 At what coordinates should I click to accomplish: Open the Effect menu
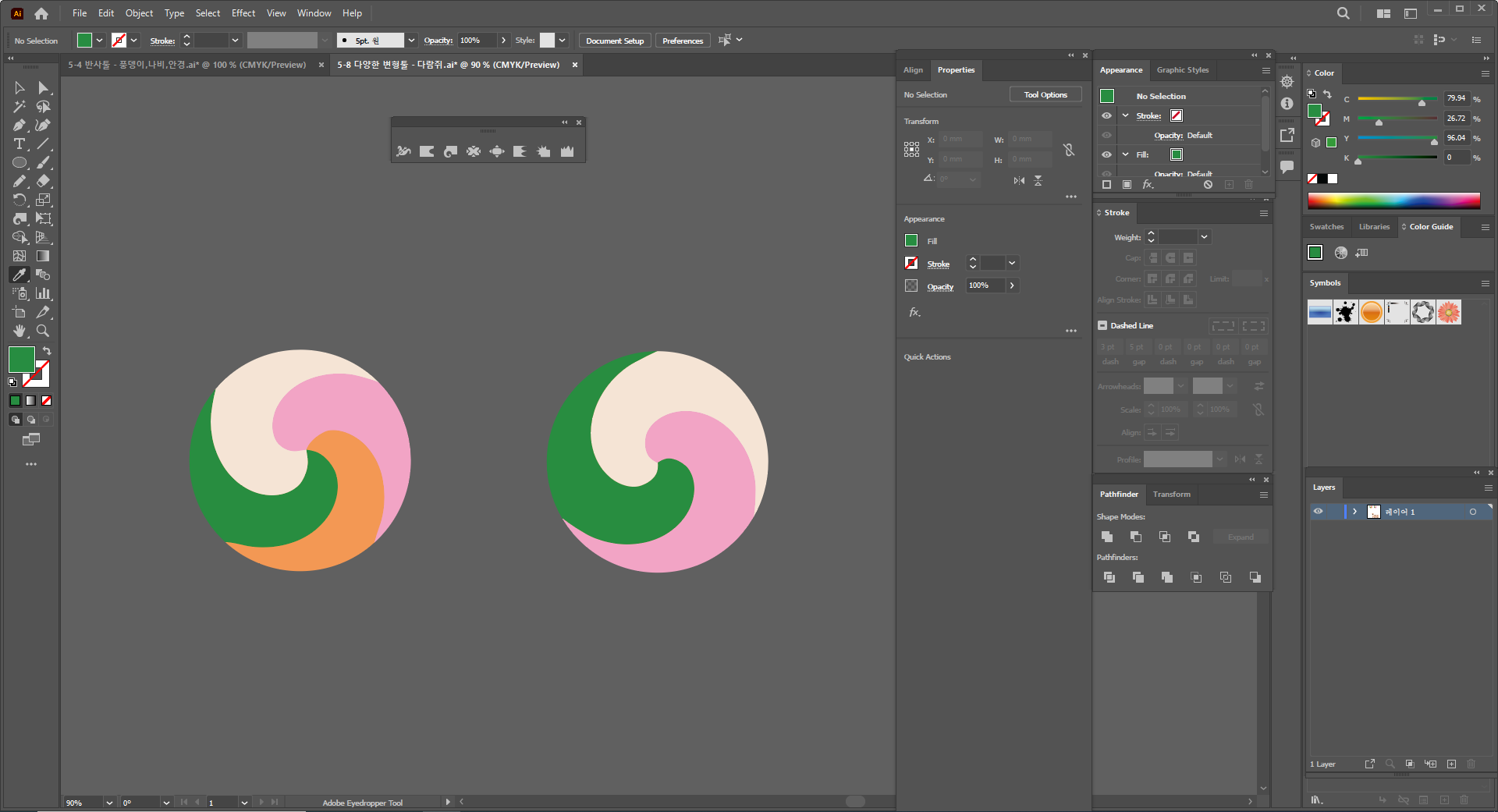coord(243,13)
